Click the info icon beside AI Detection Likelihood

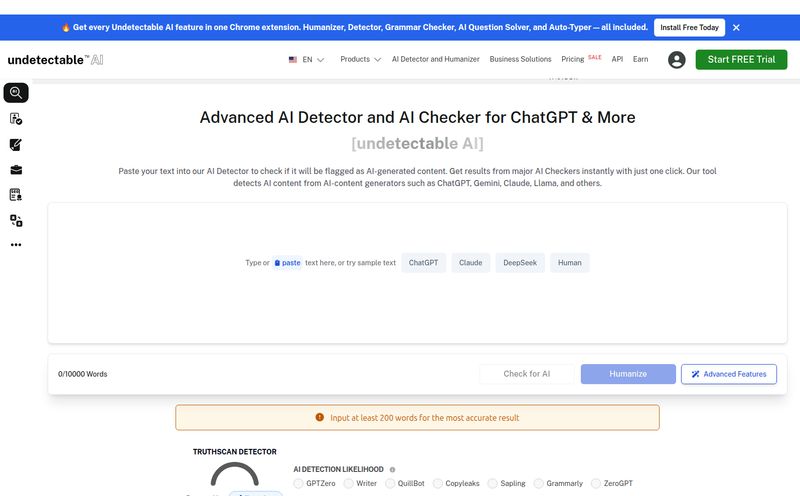pos(392,469)
